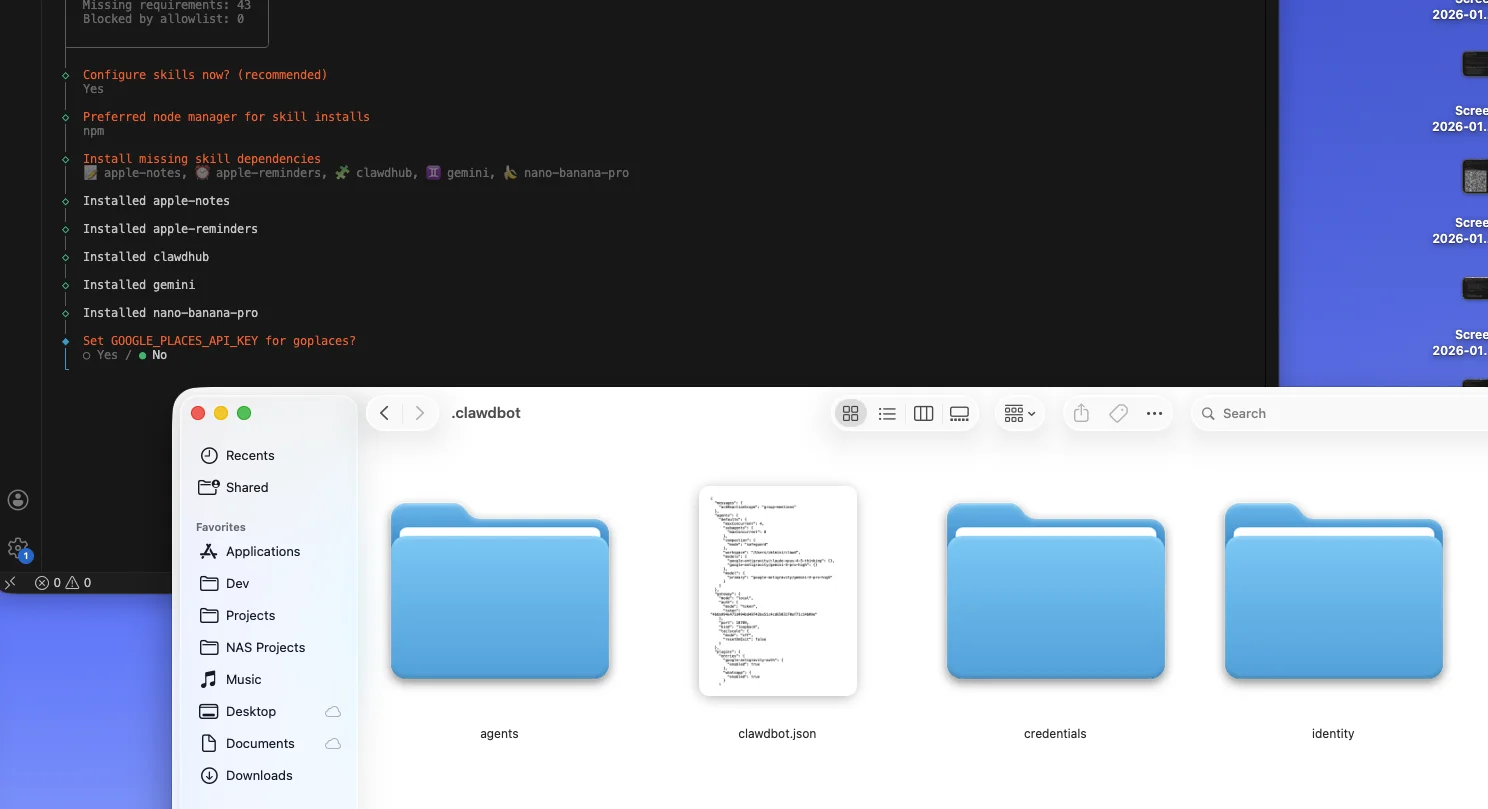Click the Share icon in Finder toolbar
Viewport: 1488px width, 809px height.
tap(1081, 413)
